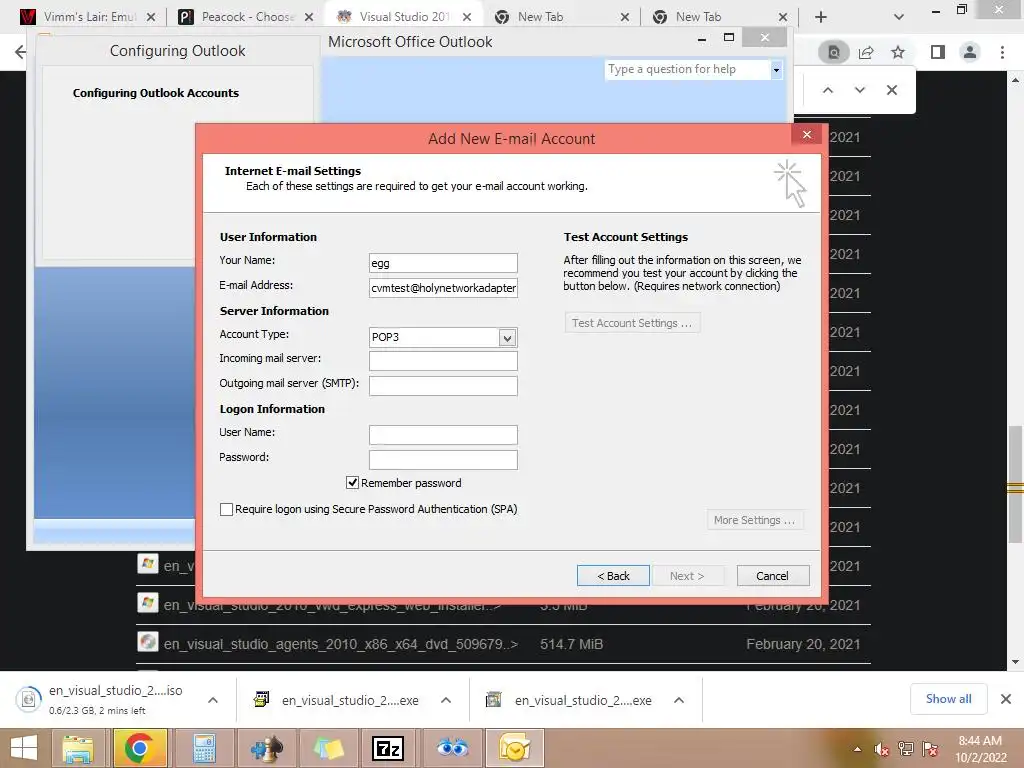Screen dimensions: 1024x768
Task: Go to next find result arrow
Action: click(859, 90)
